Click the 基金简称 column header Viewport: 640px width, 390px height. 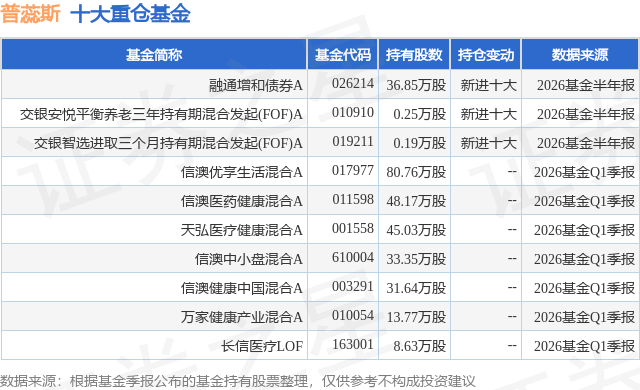coord(154,55)
